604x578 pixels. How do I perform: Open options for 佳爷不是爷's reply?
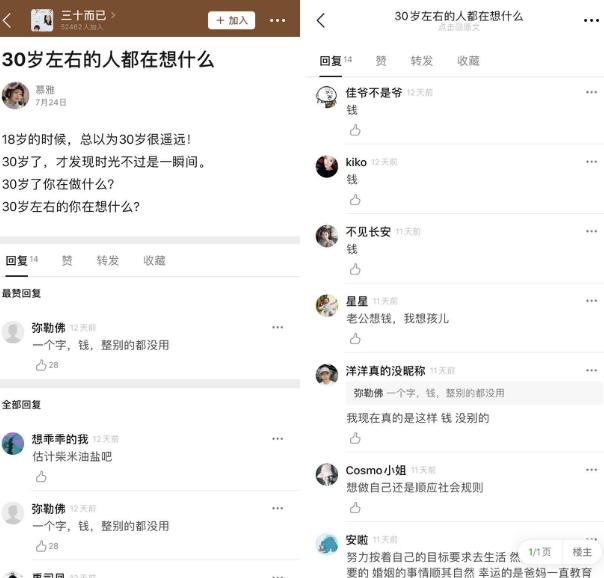point(591,92)
